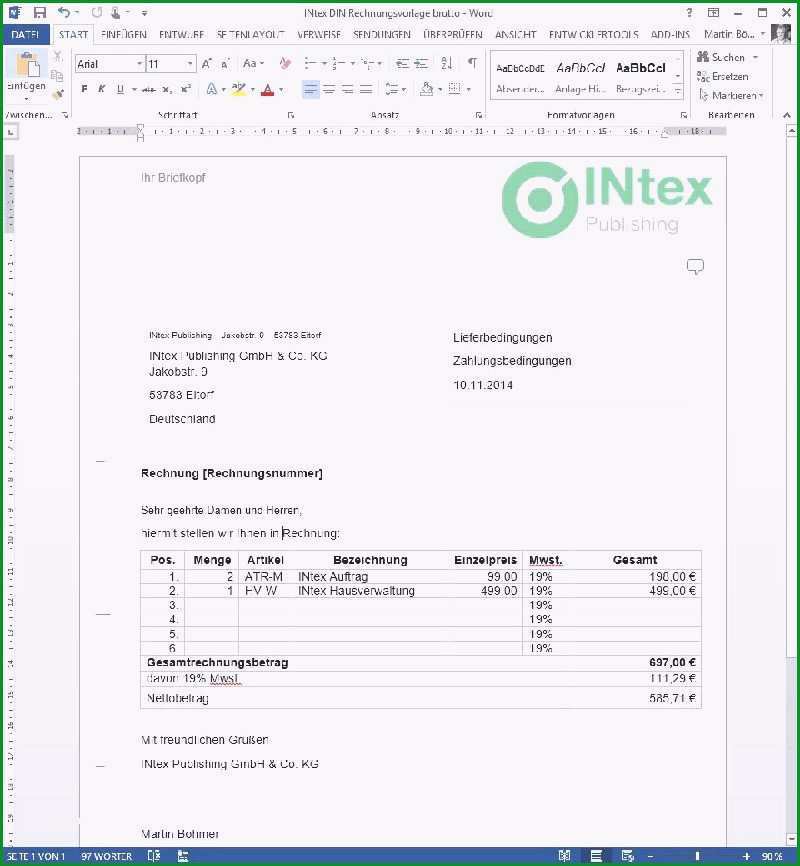This screenshot has width=800, height=866.
Task: Click the macro recording icon in status bar
Action: click(183, 856)
